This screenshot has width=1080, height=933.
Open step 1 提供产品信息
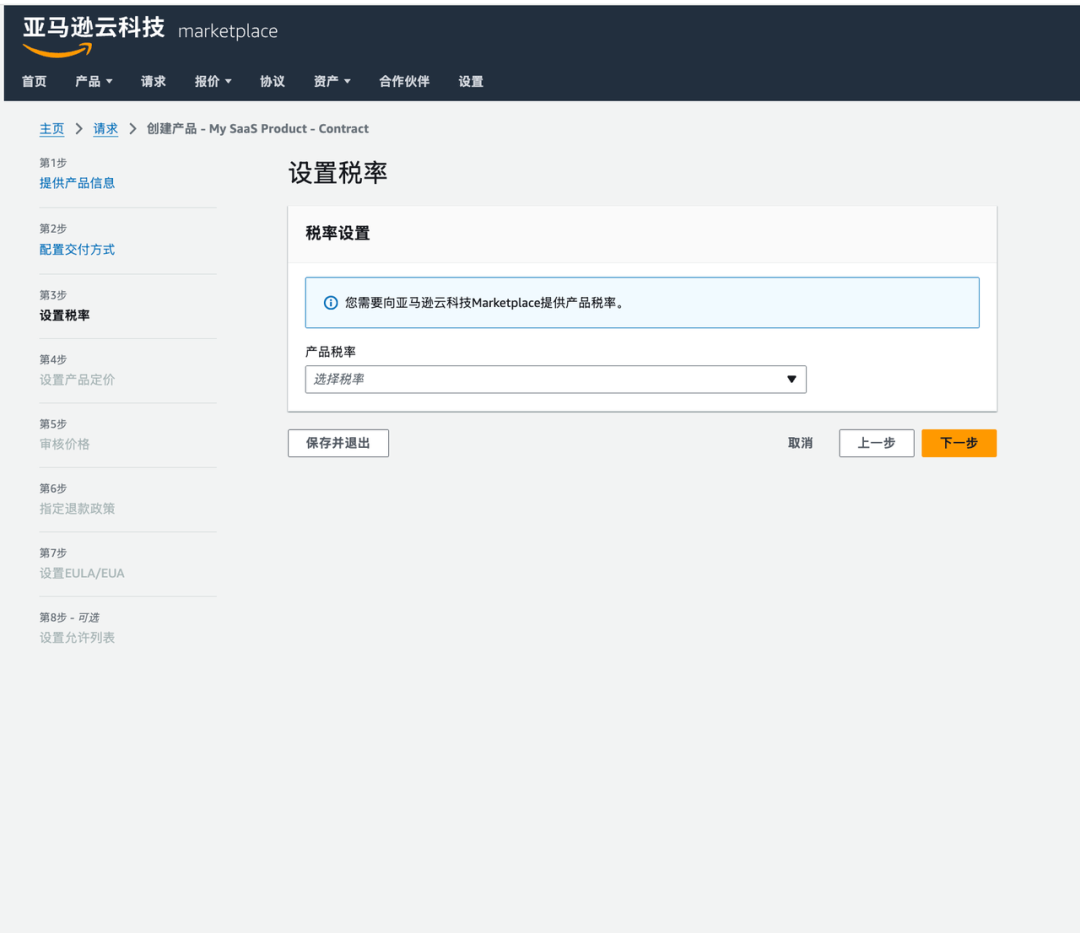(x=77, y=183)
